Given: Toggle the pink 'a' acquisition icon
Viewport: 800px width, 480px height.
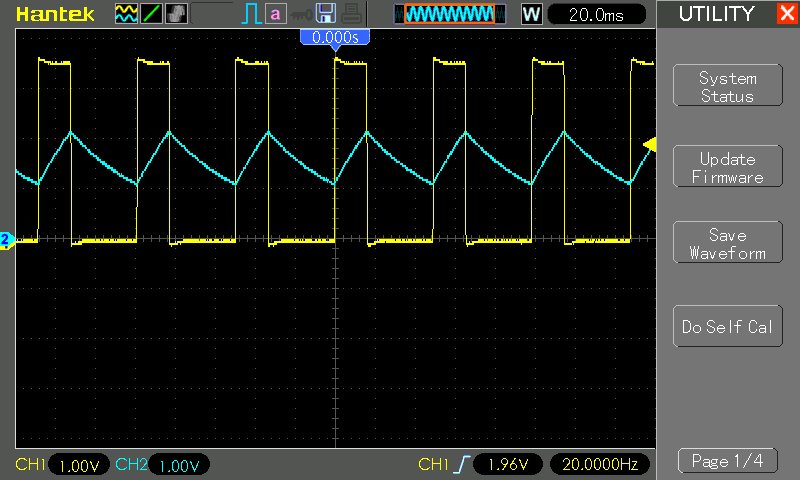Looking at the screenshot, I should click(x=276, y=14).
